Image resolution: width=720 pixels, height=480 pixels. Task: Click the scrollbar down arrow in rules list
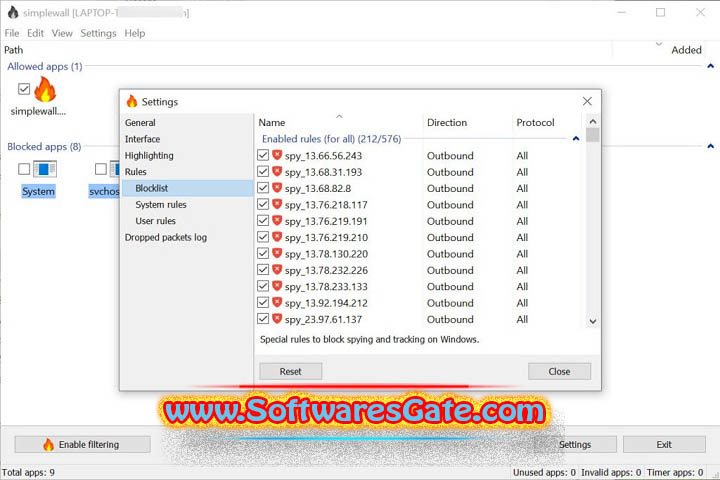click(x=593, y=321)
